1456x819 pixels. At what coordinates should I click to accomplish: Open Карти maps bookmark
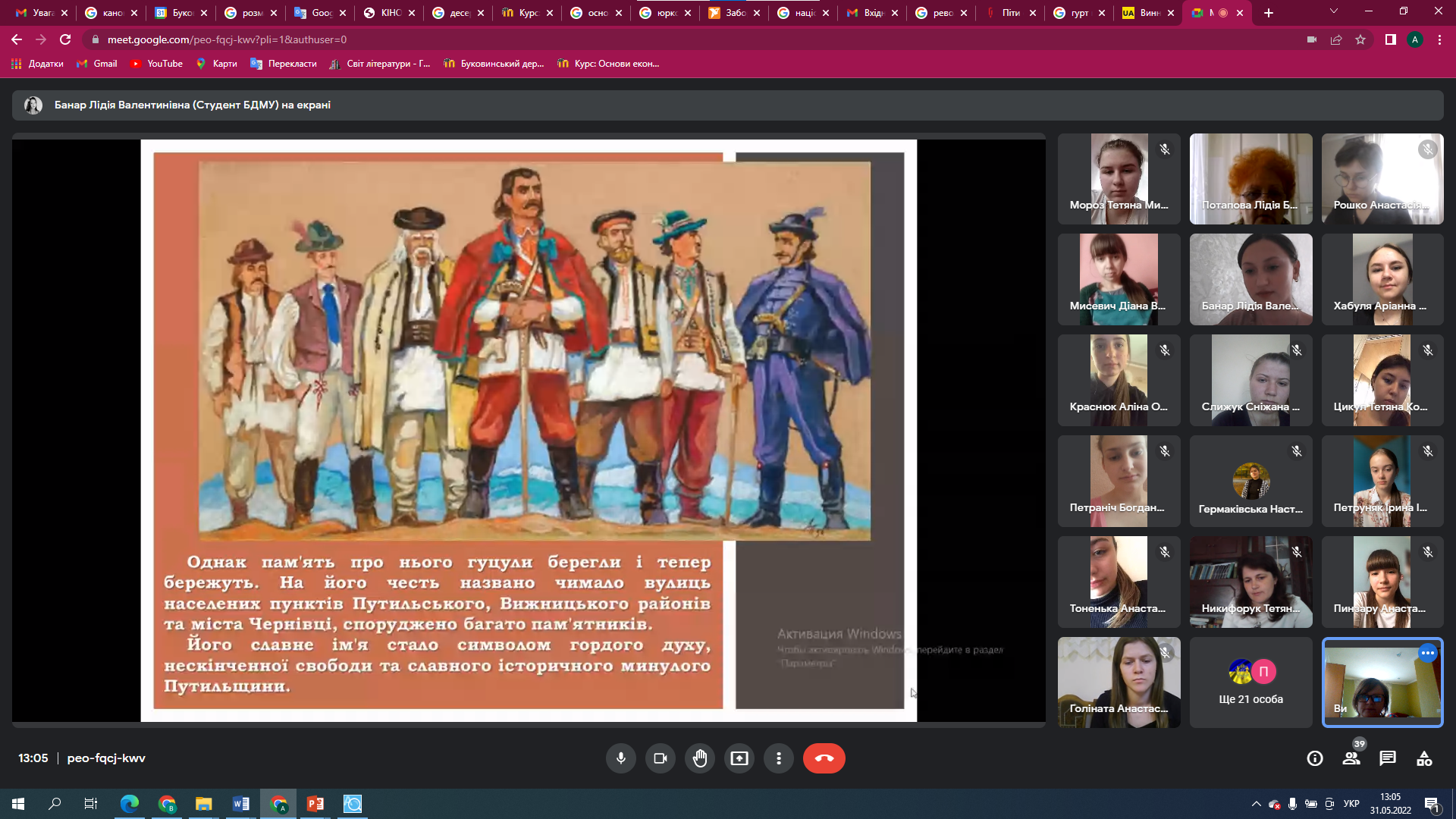point(216,64)
